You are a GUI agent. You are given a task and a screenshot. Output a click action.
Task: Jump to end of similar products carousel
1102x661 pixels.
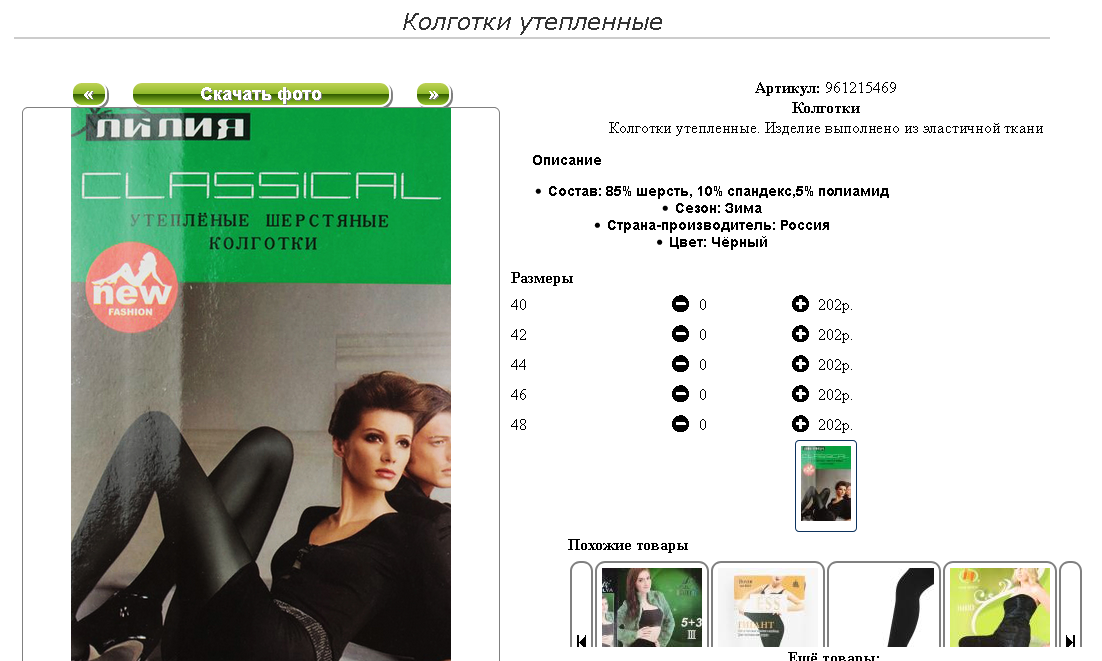(1070, 641)
